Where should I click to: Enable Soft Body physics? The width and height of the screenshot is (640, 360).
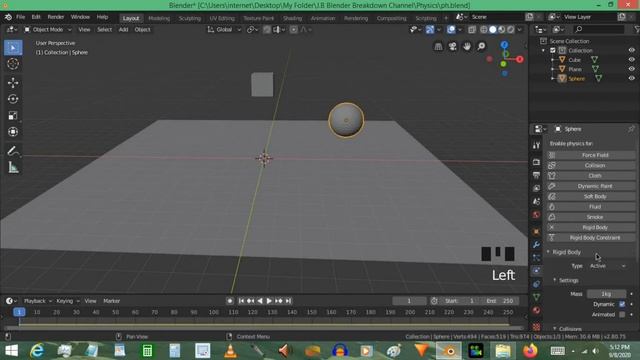[x=591, y=196]
